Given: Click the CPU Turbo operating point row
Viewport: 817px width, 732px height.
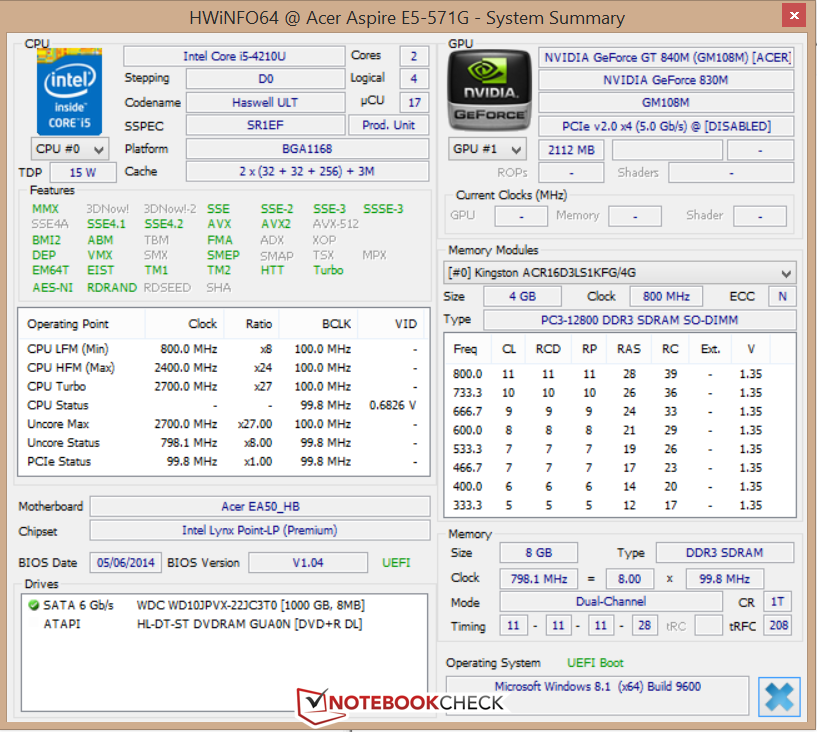Looking at the screenshot, I should click(223, 387).
